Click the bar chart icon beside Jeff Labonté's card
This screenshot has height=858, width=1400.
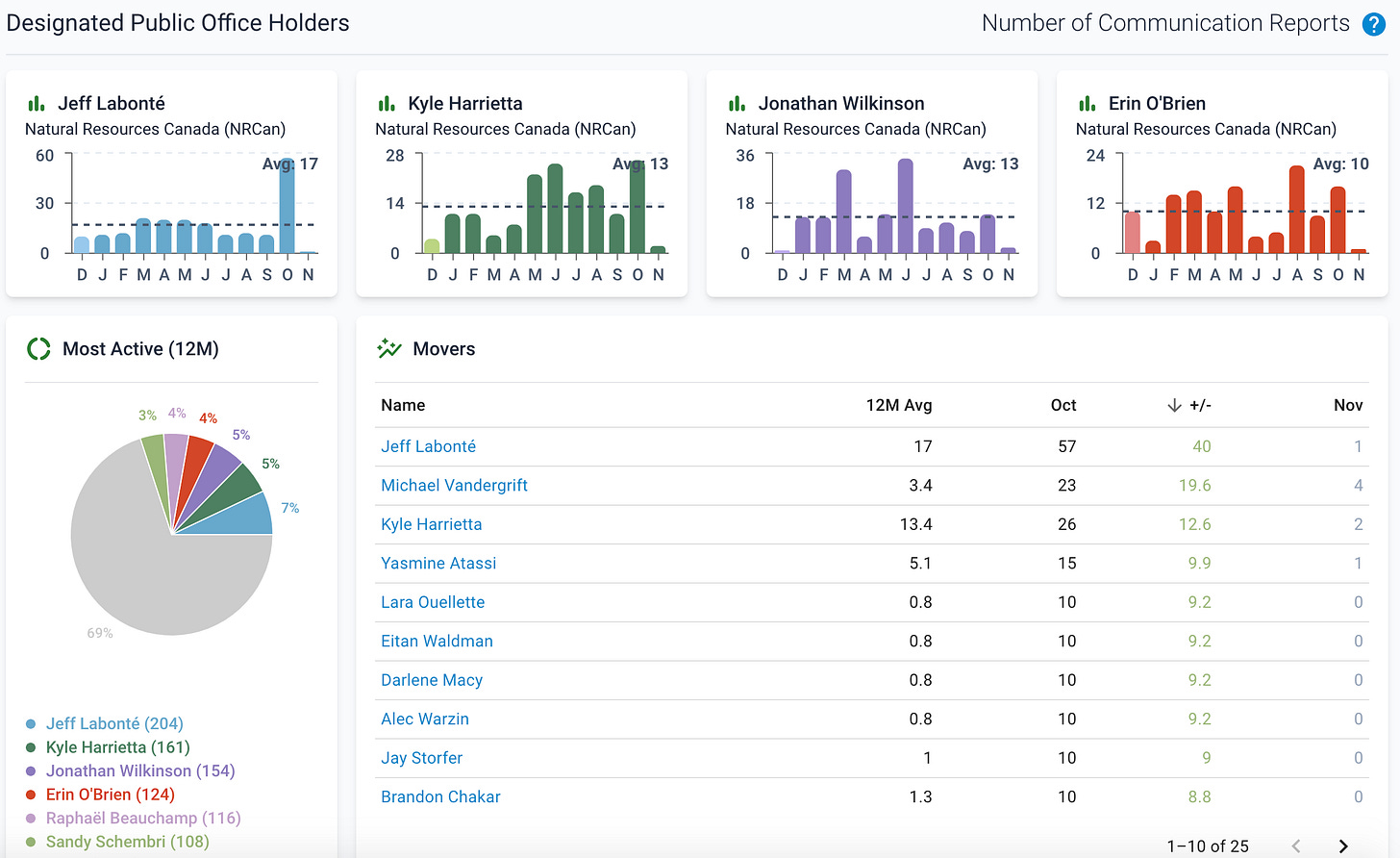pyautogui.click(x=37, y=103)
